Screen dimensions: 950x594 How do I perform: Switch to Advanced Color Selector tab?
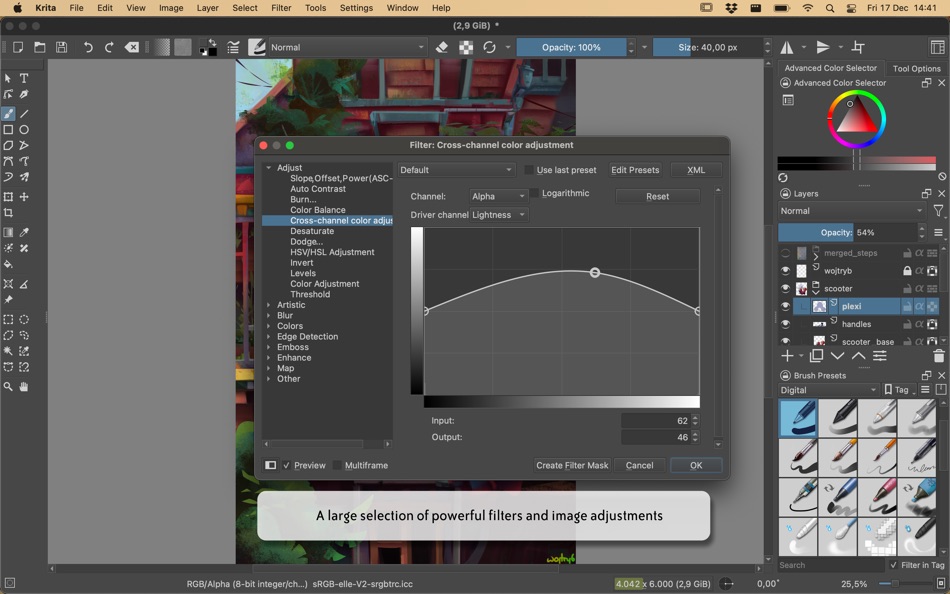(x=831, y=68)
